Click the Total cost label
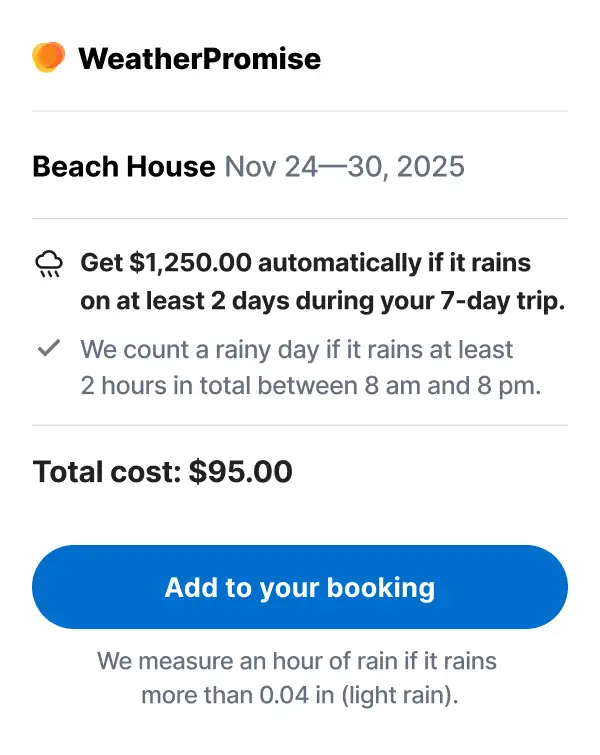 pyautogui.click(x=107, y=471)
